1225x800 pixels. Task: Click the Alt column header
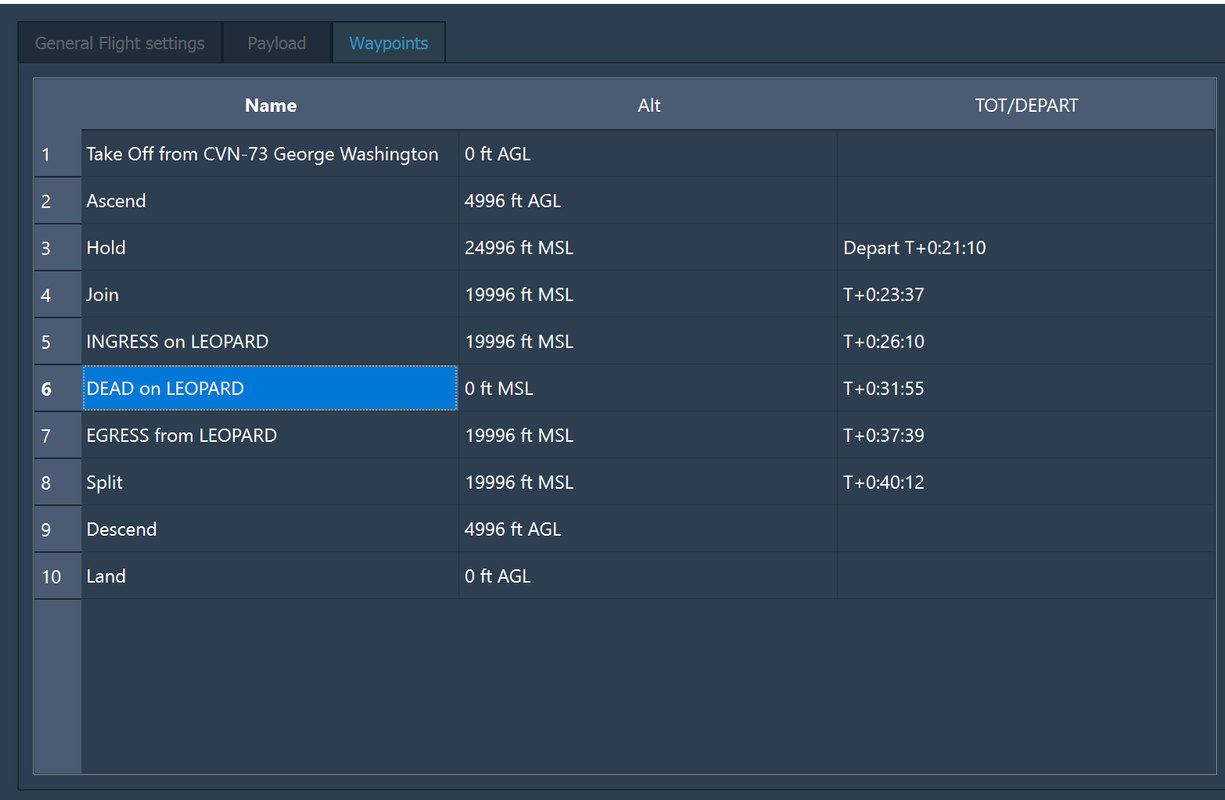click(x=648, y=105)
